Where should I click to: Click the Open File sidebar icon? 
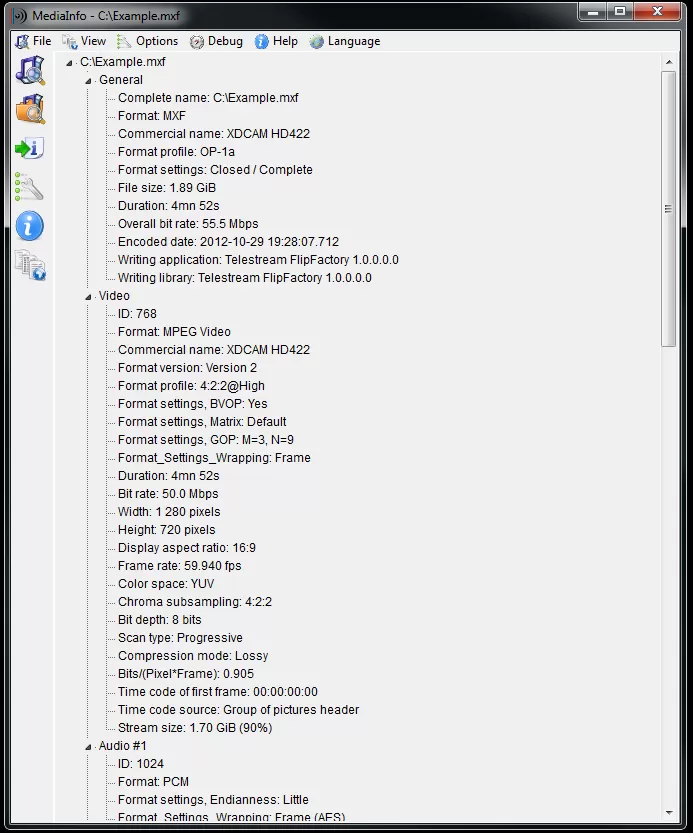pyautogui.click(x=30, y=71)
